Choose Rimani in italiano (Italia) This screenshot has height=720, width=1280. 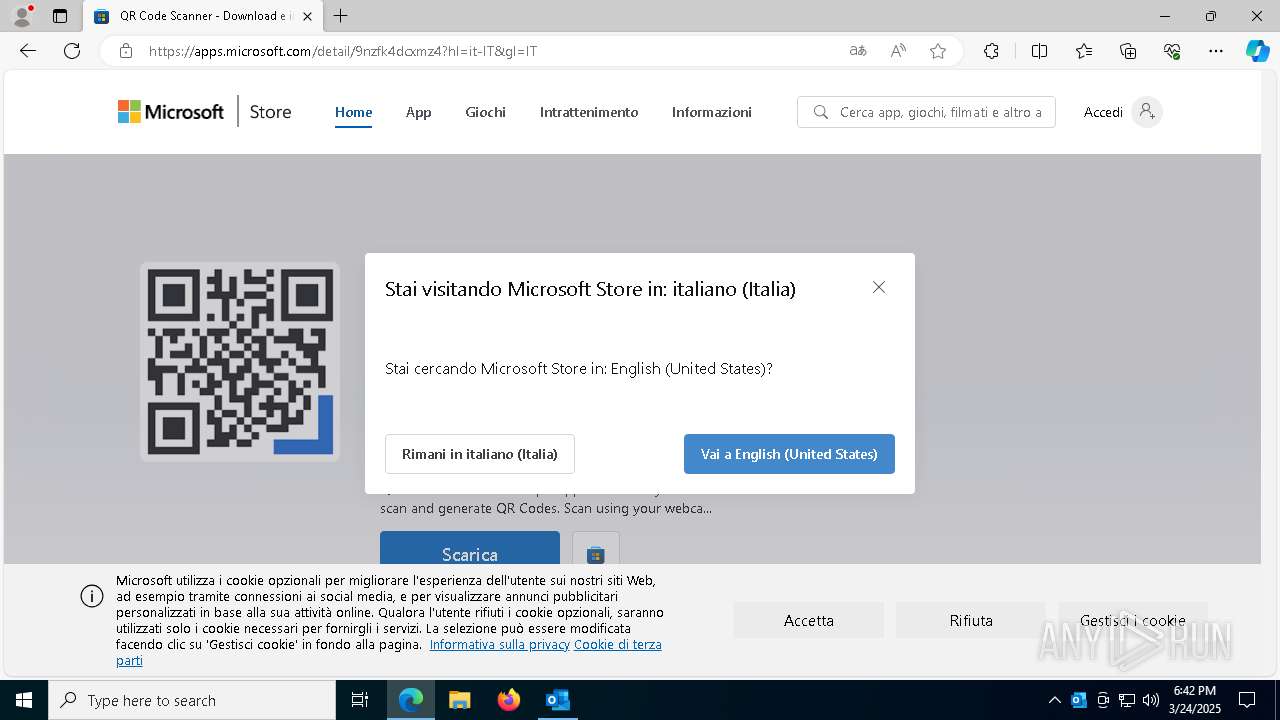click(480, 454)
